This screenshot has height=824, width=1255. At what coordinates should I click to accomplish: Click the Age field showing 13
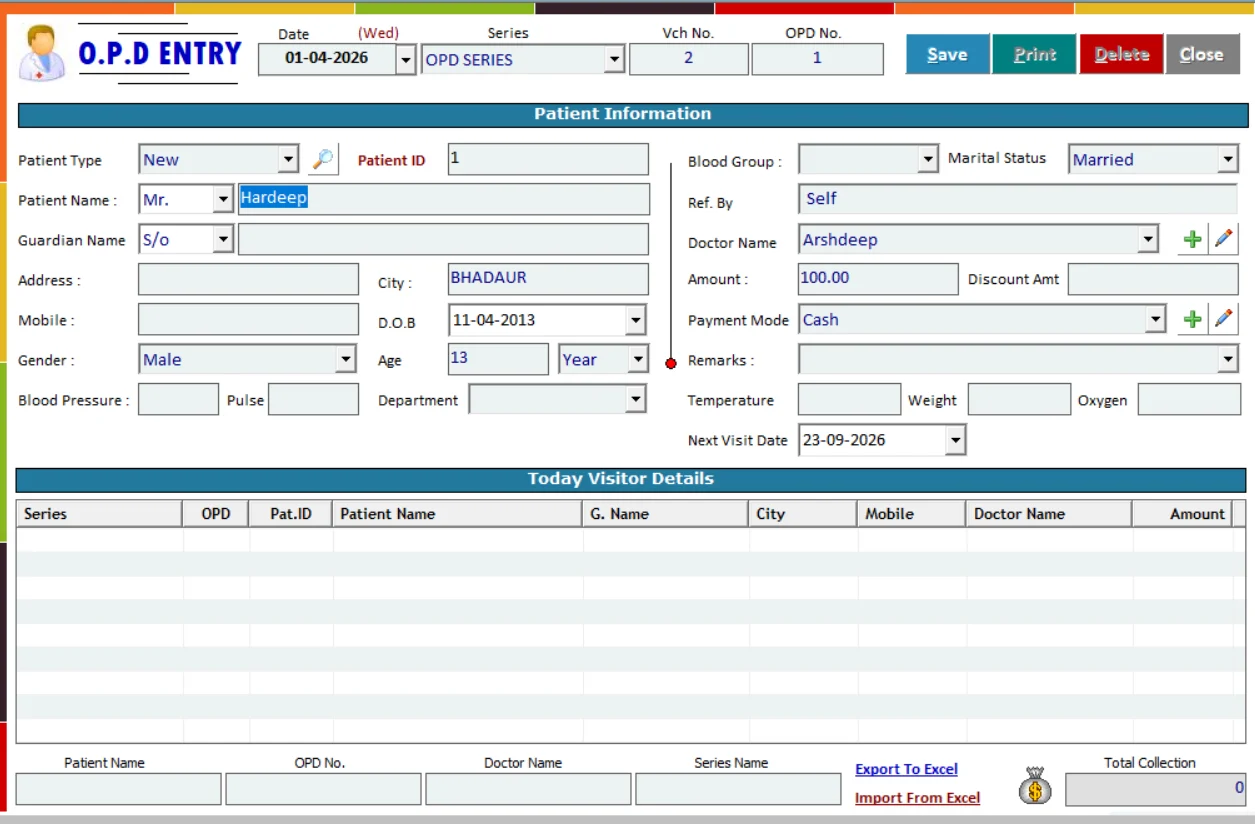click(x=498, y=359)
